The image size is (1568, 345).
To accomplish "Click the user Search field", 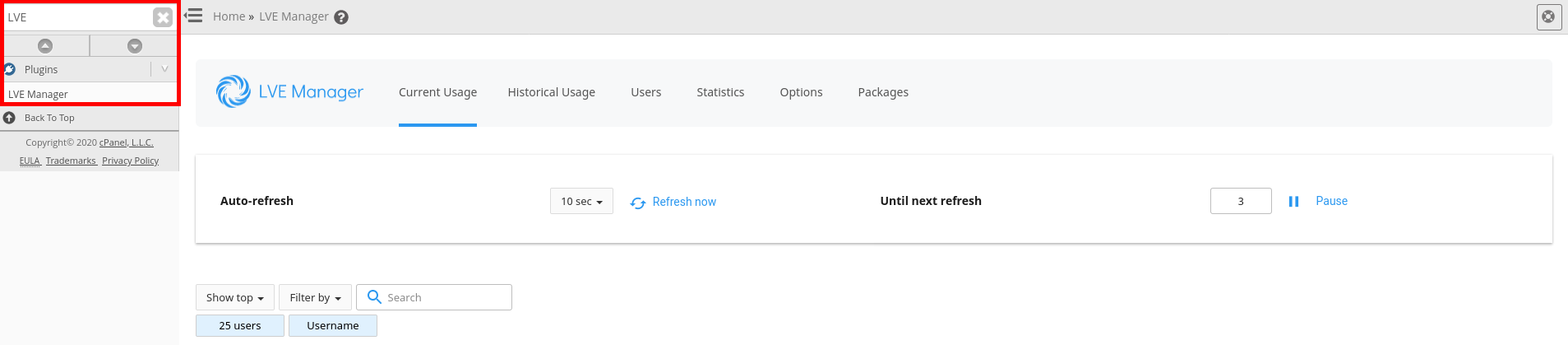I will pyautogui.click(x=434, y=297).
